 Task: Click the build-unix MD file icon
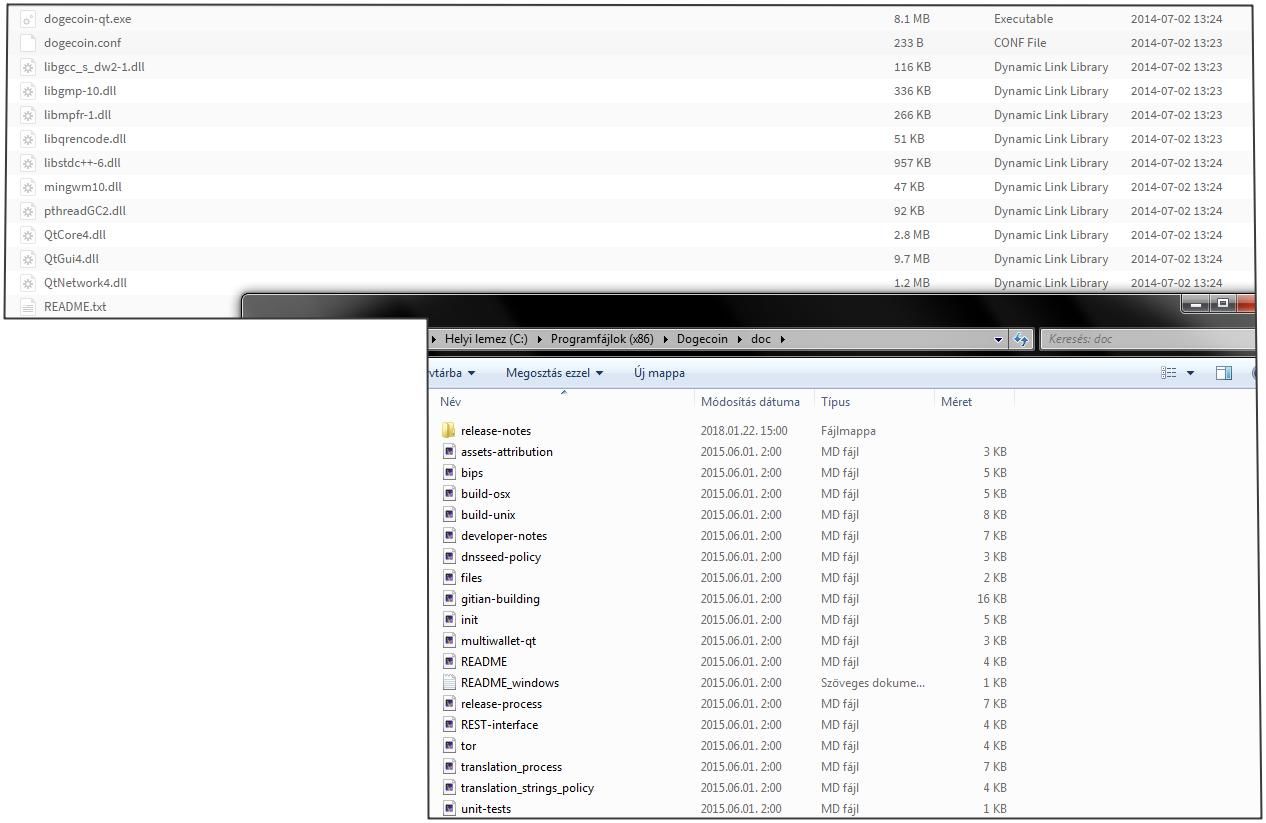[449, 515]
